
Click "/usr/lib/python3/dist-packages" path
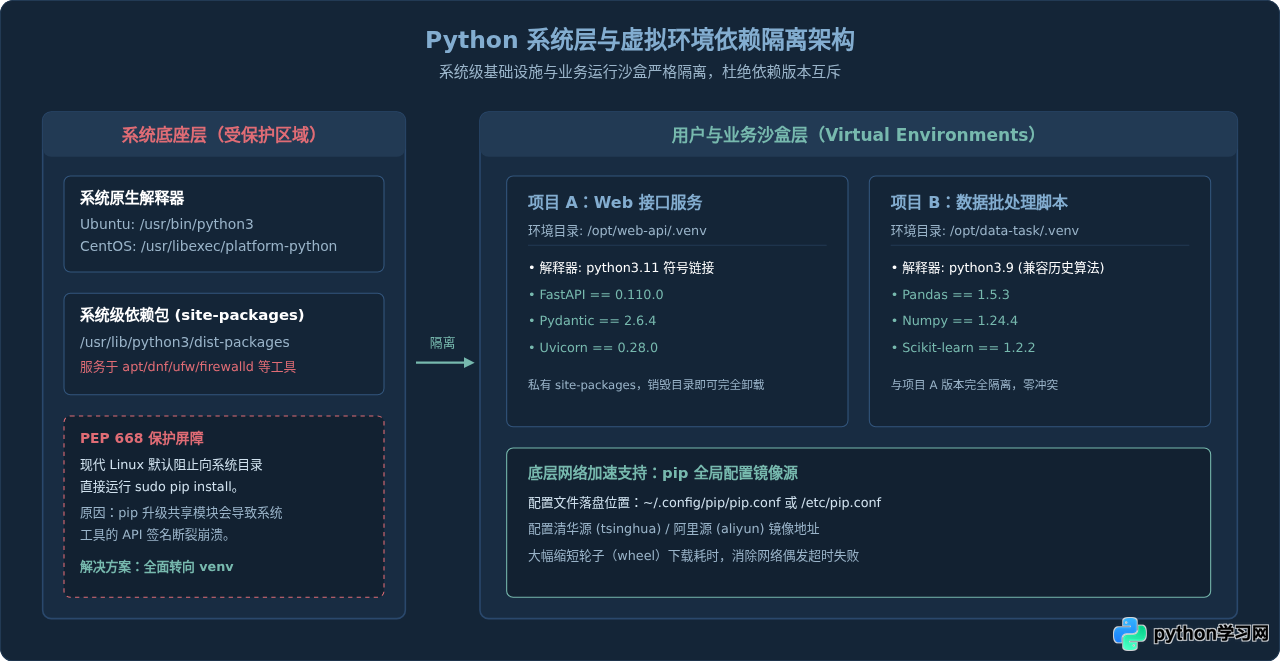pos(185,342)
